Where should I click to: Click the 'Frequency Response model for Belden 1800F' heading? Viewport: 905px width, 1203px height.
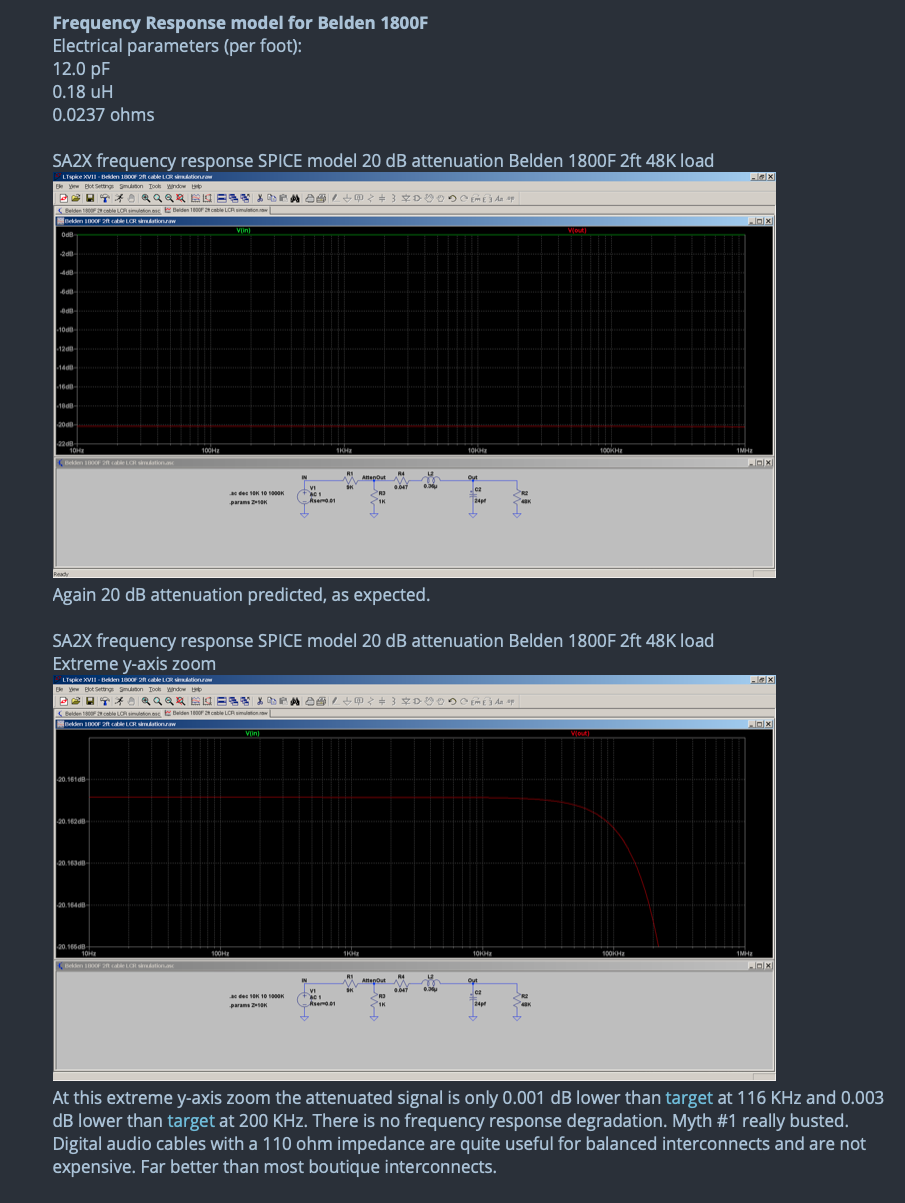coord(240,23)
